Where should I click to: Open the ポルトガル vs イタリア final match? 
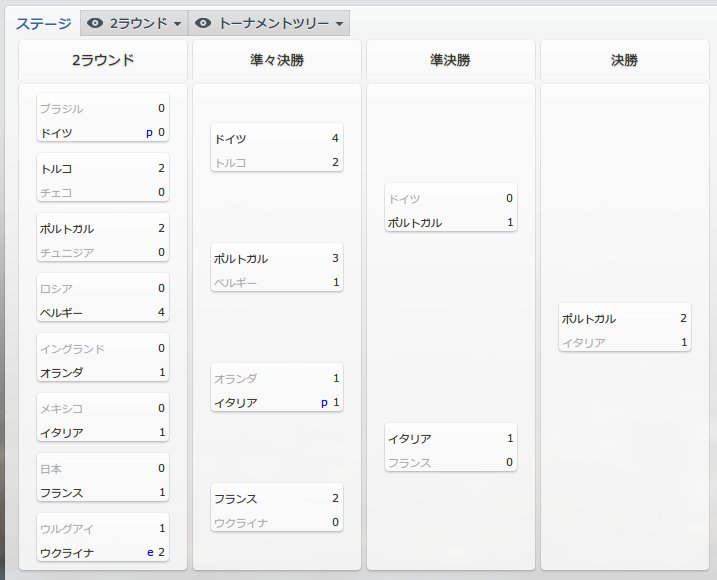[625, 328]
